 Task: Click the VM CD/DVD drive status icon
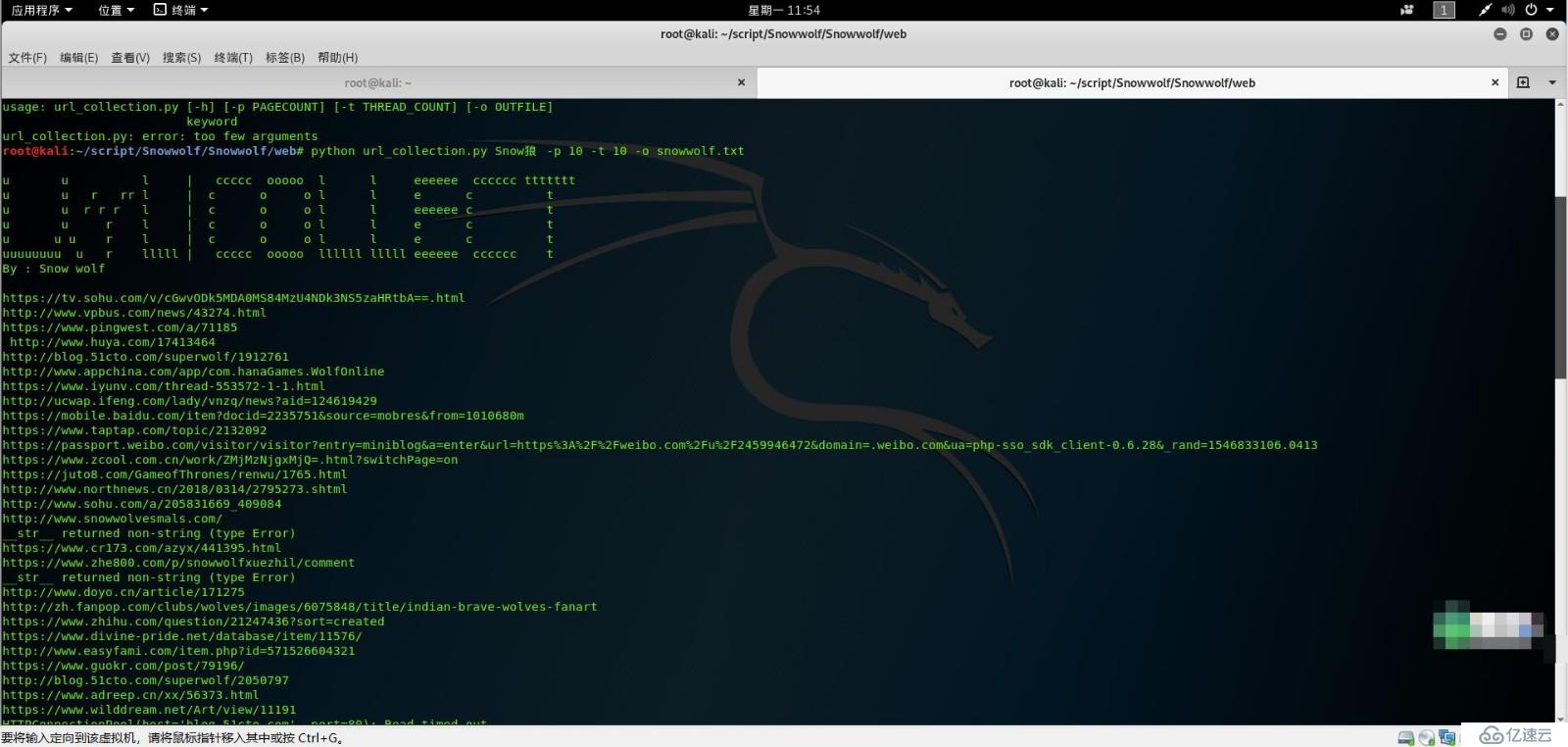click(1427, 737)
